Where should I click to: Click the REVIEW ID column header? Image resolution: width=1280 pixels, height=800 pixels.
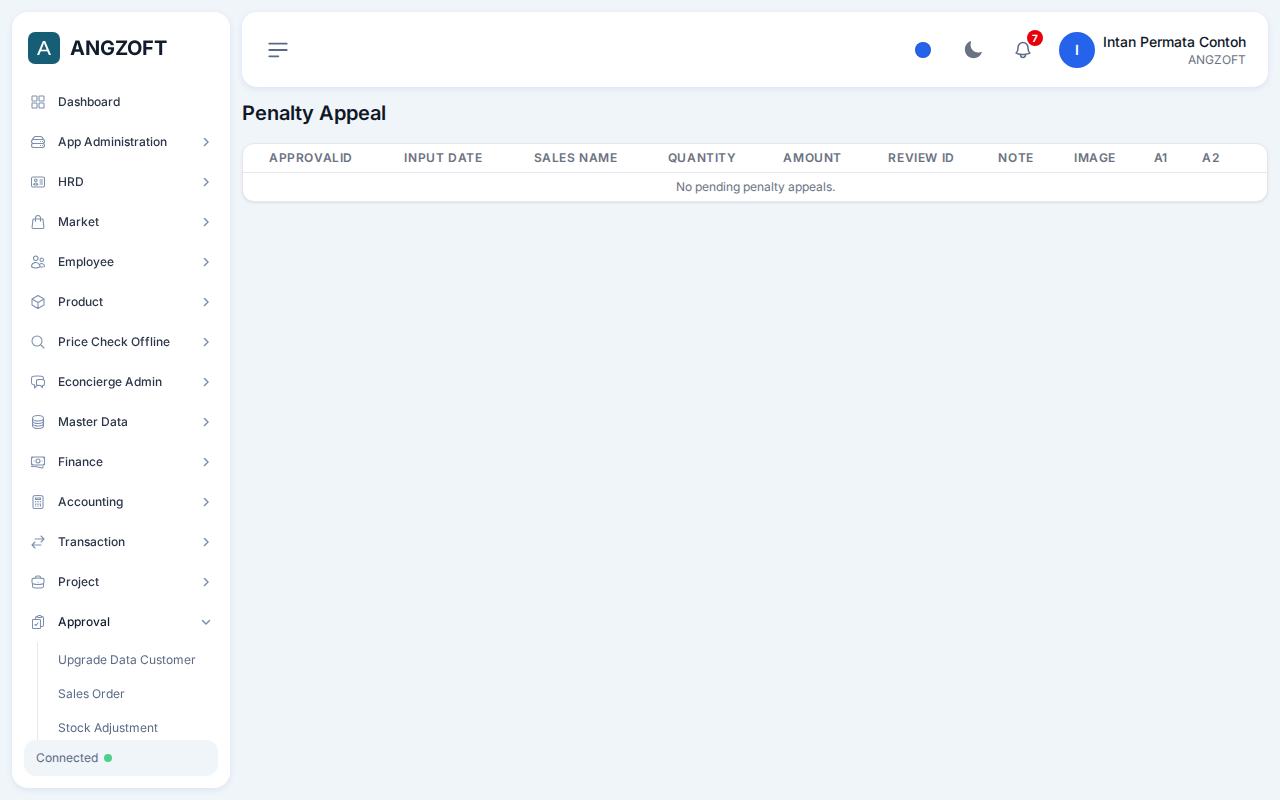click(921, 158)
